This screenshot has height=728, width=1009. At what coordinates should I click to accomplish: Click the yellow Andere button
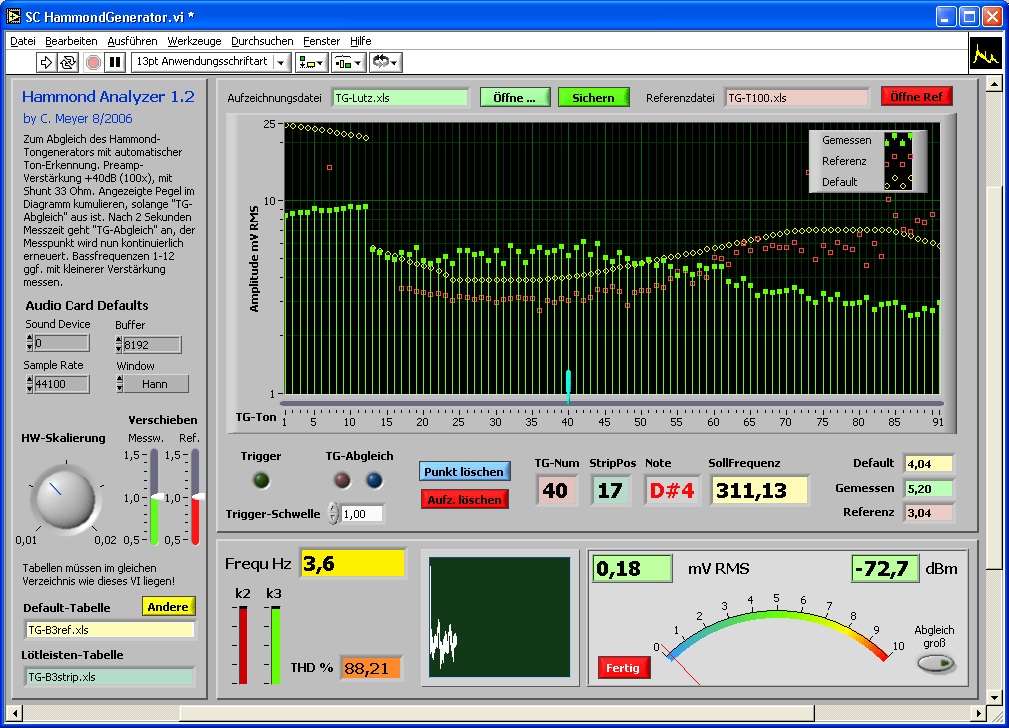pyautogui.click(x=168, y=606)
